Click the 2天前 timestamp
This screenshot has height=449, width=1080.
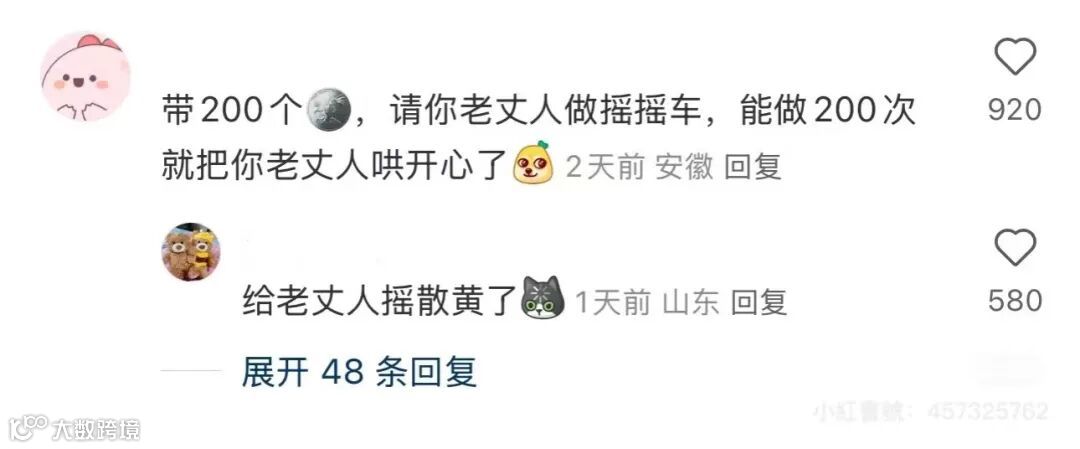pos(605,167)
